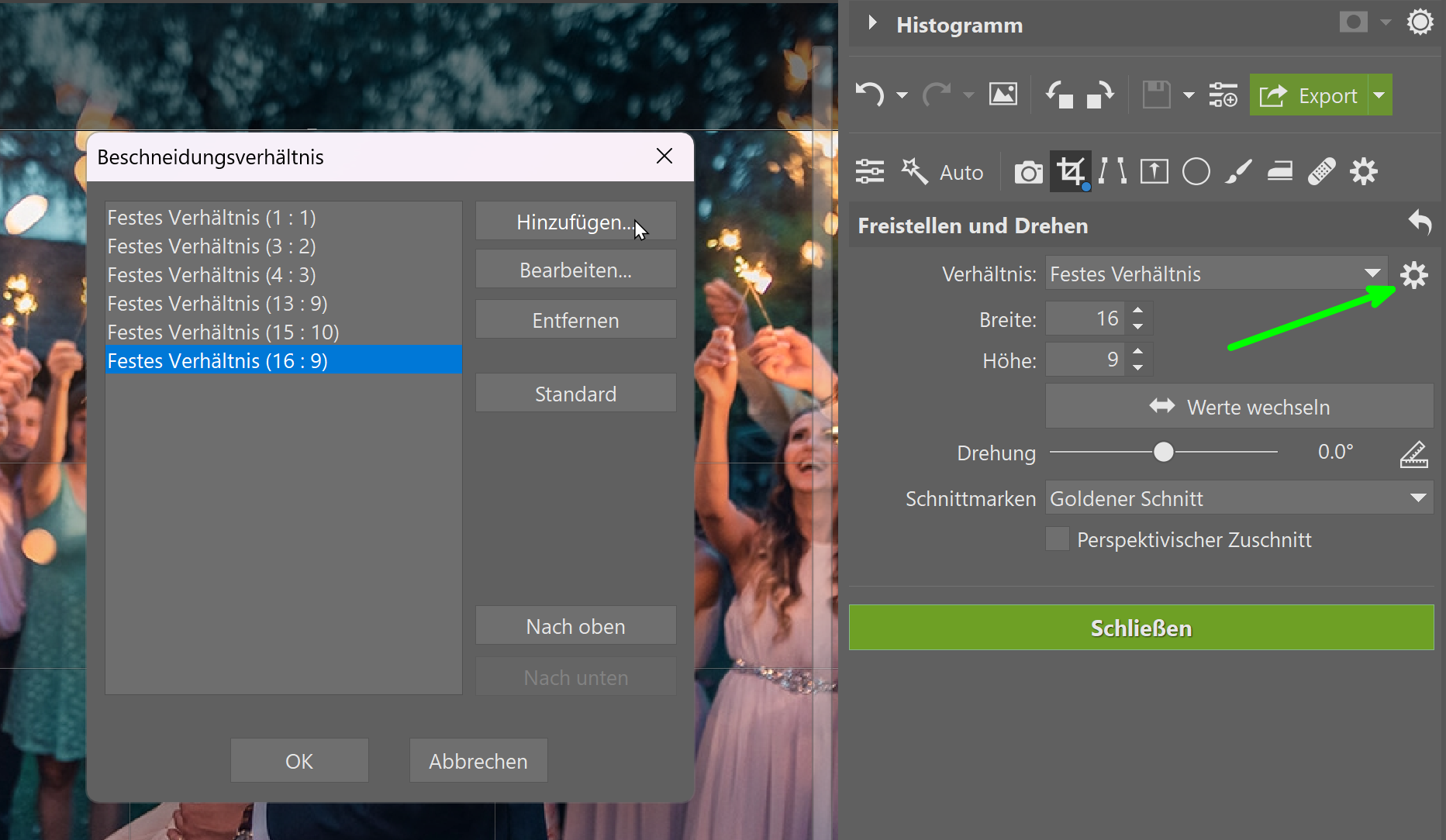The image size is (1446, 840).
Task: Click Abbrechen to cancel dialog
Action: tap(478, 761)
